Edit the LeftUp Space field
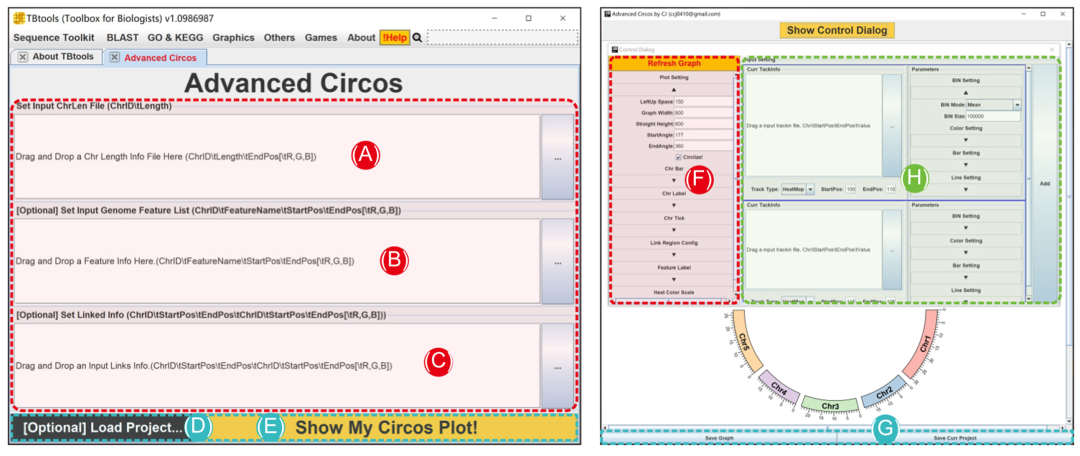 pos(703,101)
